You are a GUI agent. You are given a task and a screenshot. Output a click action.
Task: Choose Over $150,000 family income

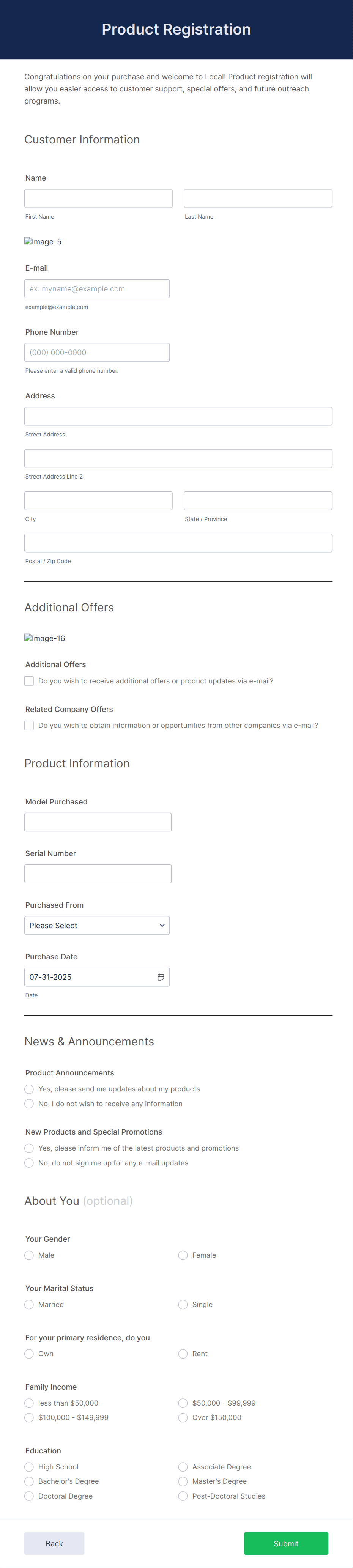pyautogui.click(x=183, y=1418)
